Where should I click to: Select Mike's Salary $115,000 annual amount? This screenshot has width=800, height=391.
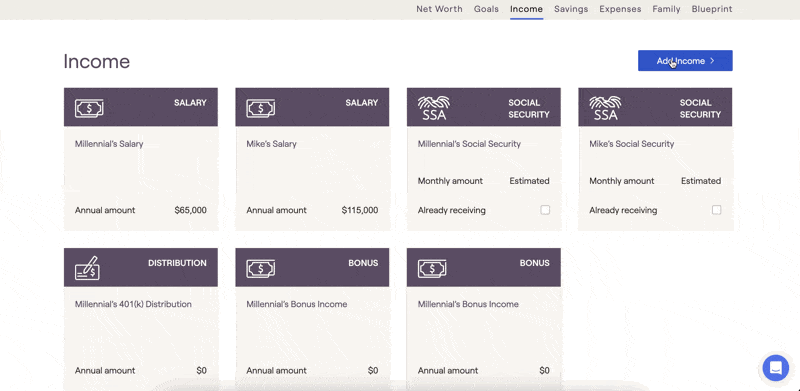click(x=360, y=210)
